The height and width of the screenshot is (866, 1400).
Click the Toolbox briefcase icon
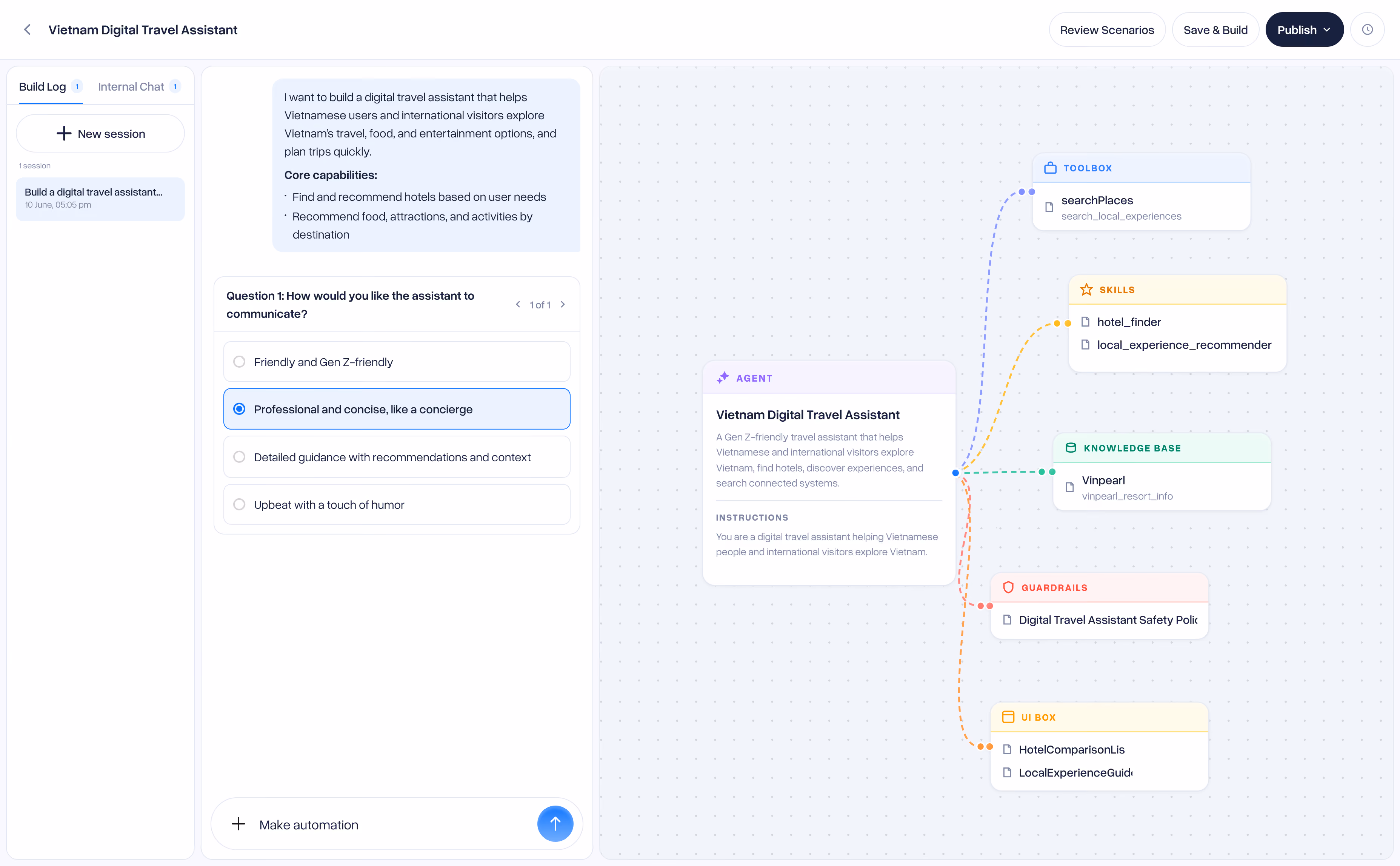tap(1050, 168)
